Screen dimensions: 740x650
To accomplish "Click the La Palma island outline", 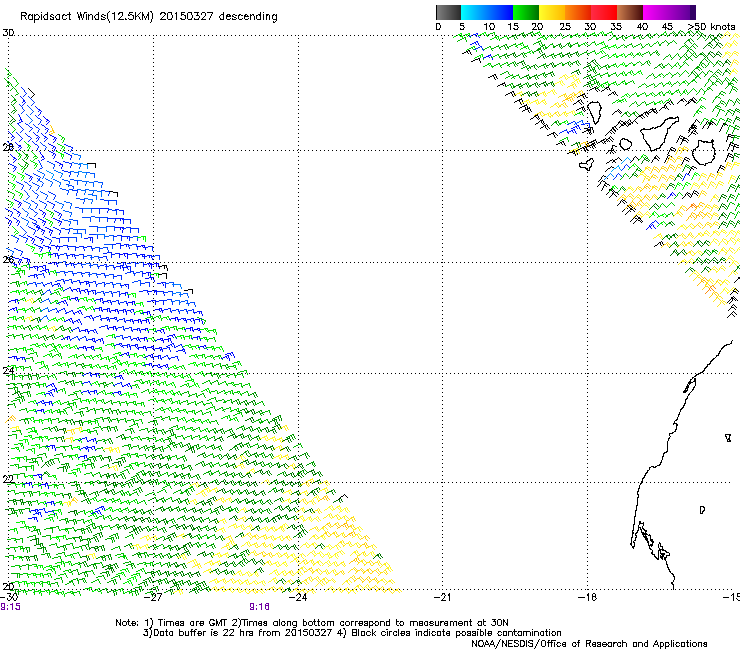I will point(594,113).
